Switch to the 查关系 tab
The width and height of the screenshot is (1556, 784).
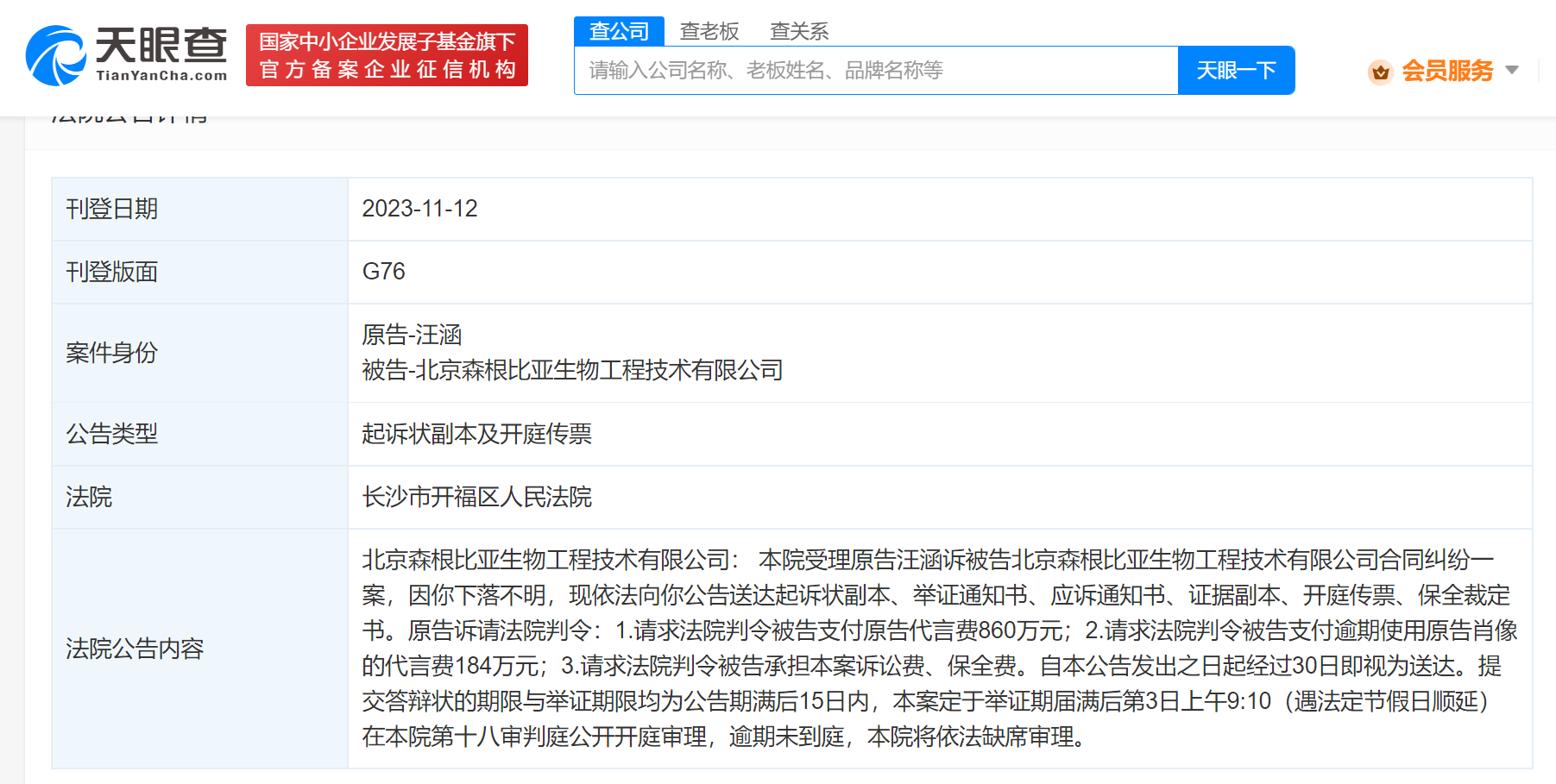click(x=799, y=32)
